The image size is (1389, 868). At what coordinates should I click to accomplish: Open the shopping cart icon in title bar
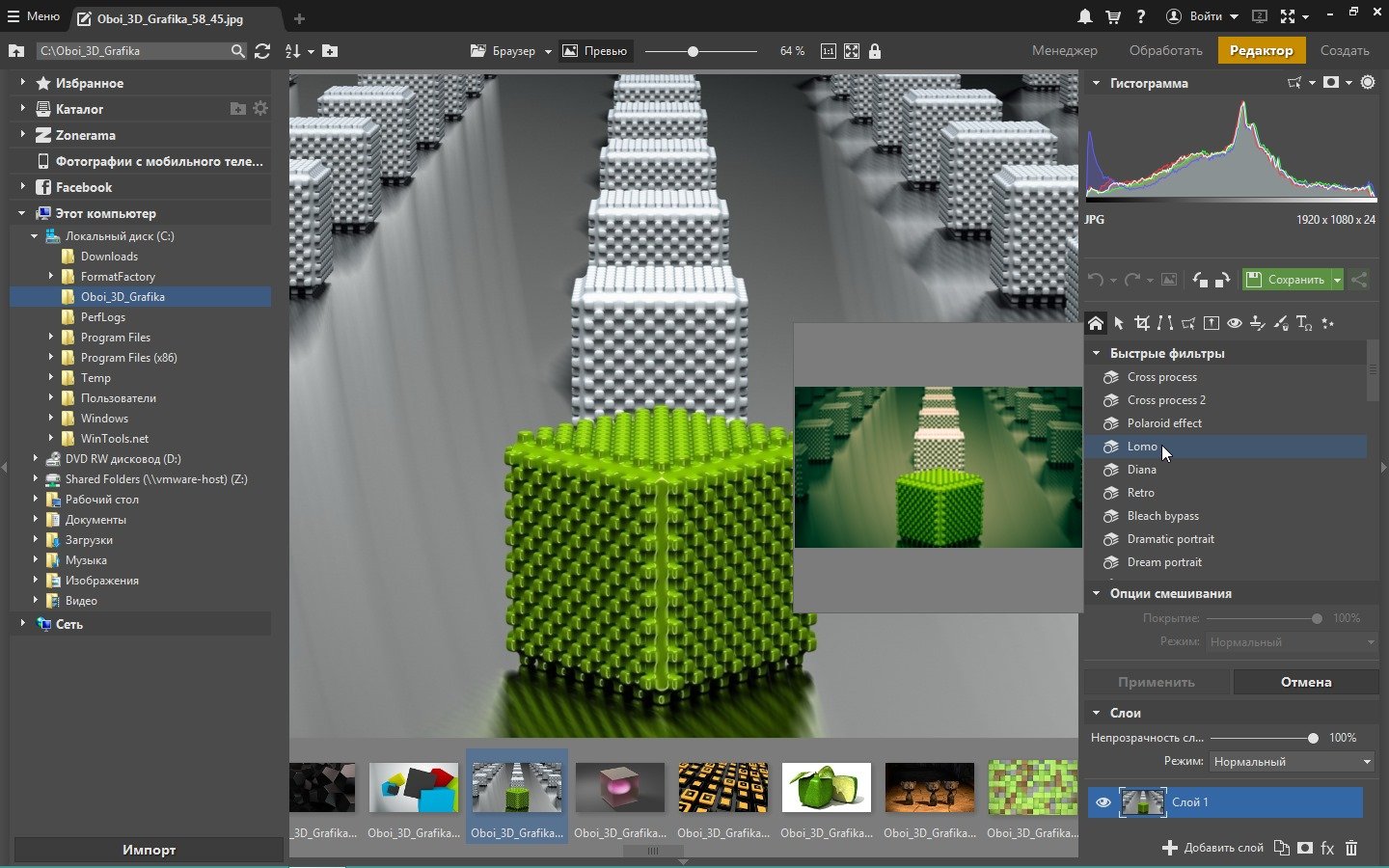pyautogui.click(x=1113, y=16)
